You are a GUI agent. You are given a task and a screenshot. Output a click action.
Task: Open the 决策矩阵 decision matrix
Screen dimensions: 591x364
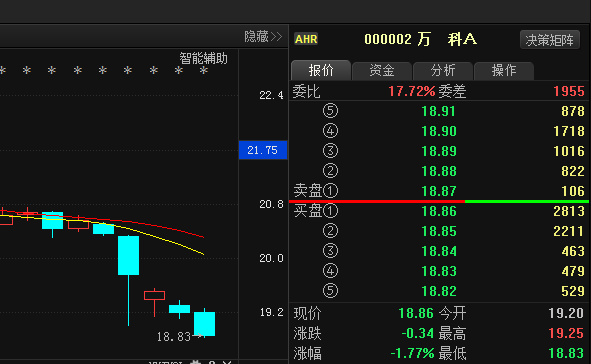point(550,40)
